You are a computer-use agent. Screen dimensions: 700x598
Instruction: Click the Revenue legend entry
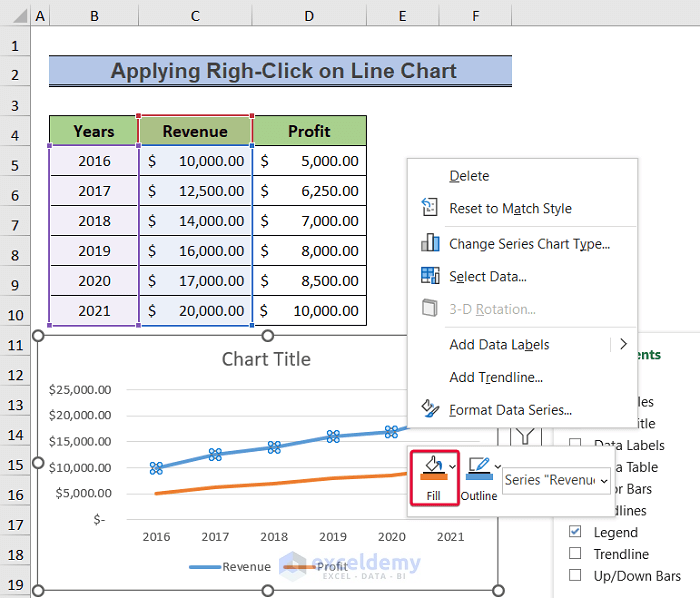pyautogui.click(x=230, y=567)
